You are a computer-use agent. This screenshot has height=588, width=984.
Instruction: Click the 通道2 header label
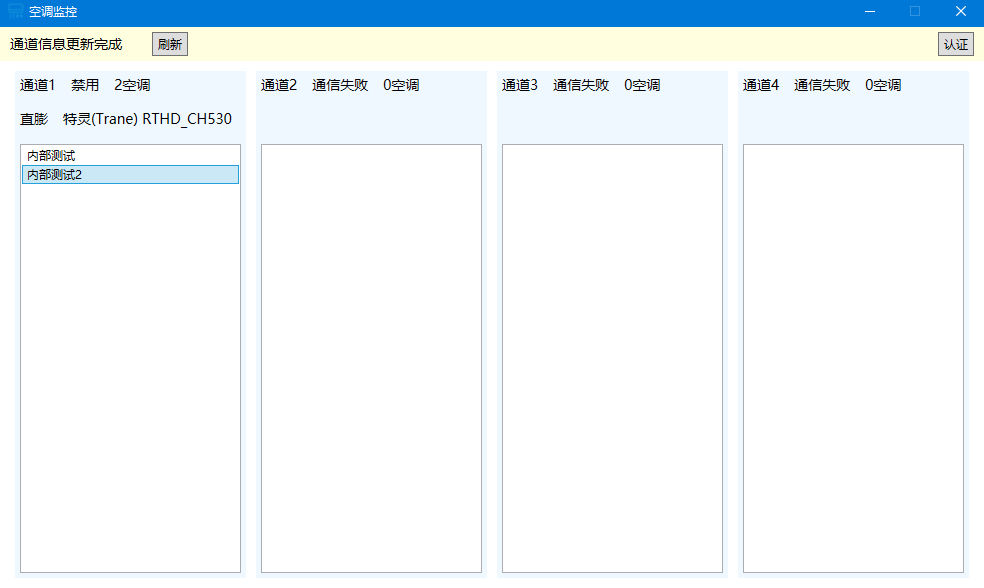click(x=279, y=85)
